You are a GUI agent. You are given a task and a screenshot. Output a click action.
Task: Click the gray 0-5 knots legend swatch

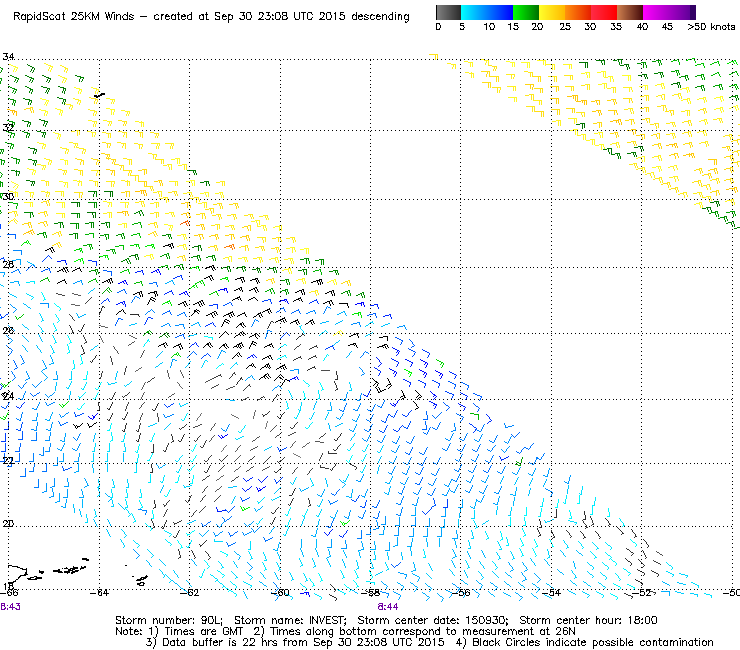pyautogui.click(x=448, y=12)
